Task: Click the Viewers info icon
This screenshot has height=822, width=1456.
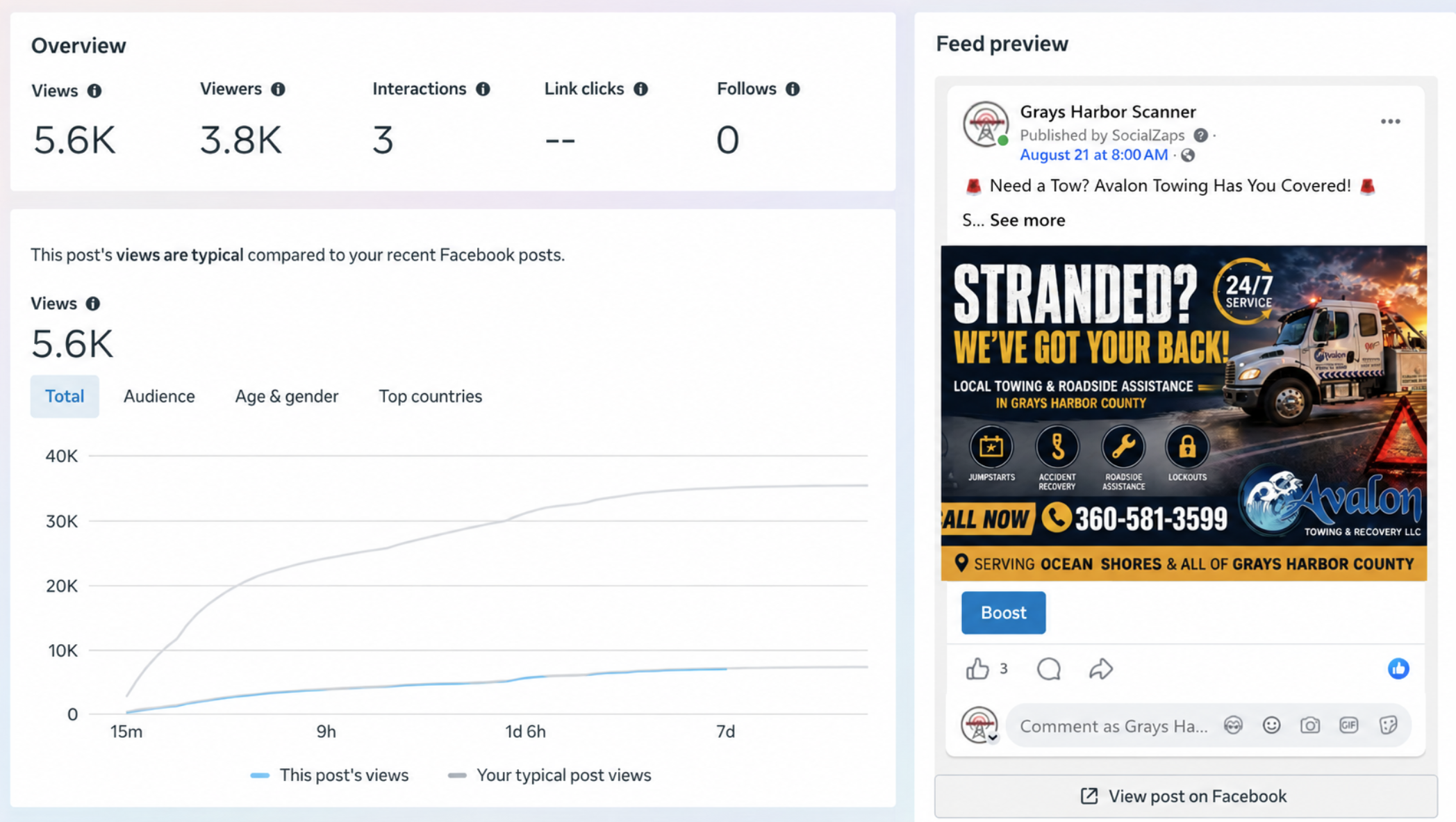Action: (278, 89)
